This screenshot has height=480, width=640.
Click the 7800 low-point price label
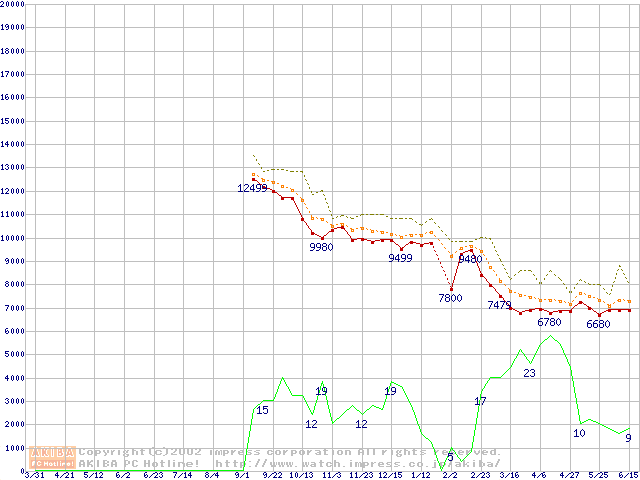point(450,298)
